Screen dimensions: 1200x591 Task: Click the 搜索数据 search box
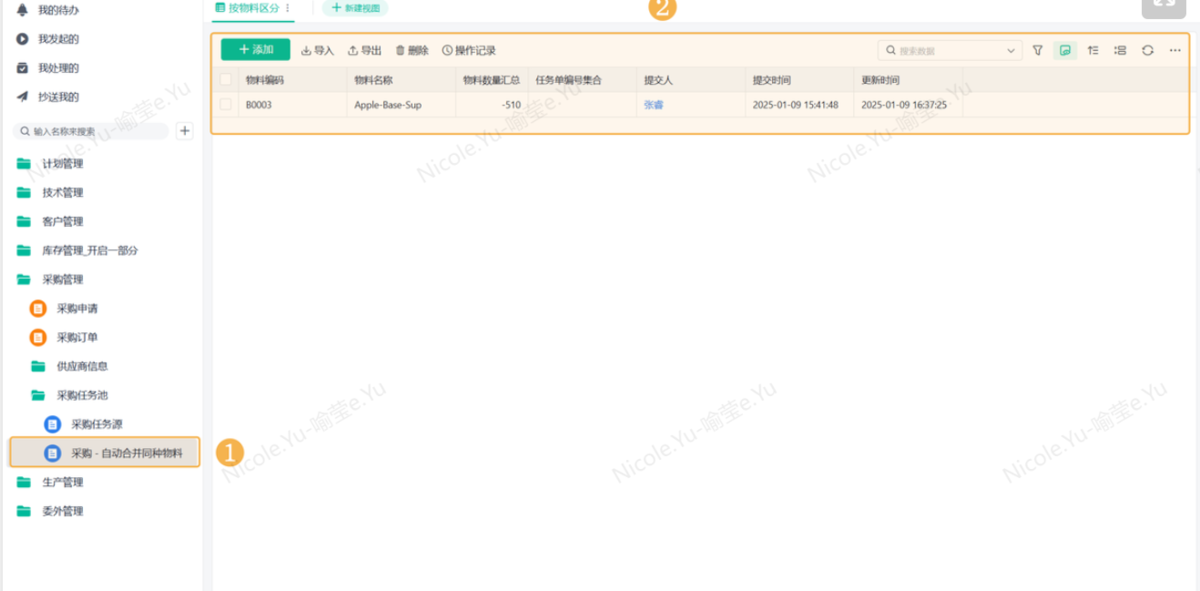click(950, 50)
